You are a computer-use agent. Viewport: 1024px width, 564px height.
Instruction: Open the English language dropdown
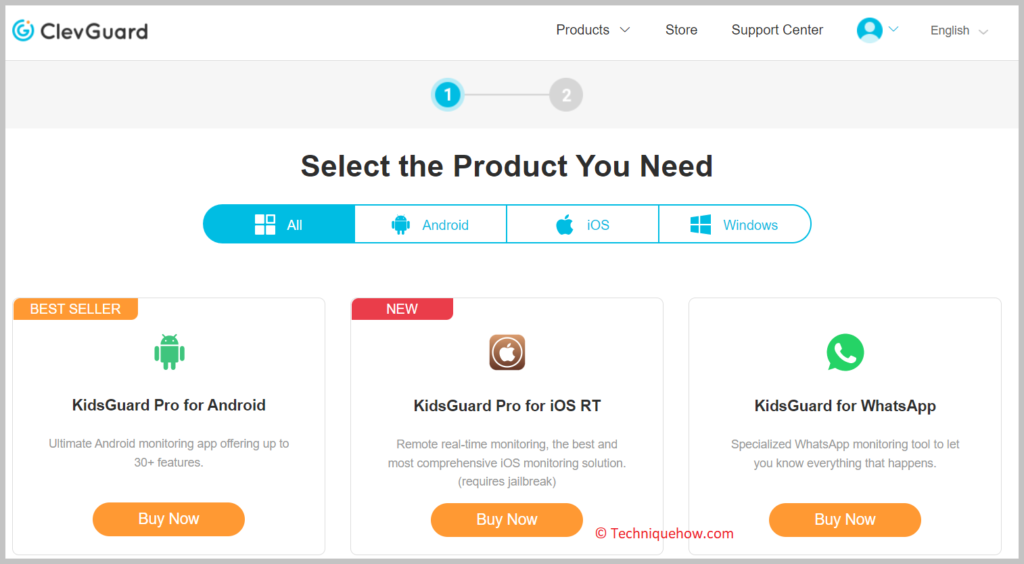(x=959, y=31)
